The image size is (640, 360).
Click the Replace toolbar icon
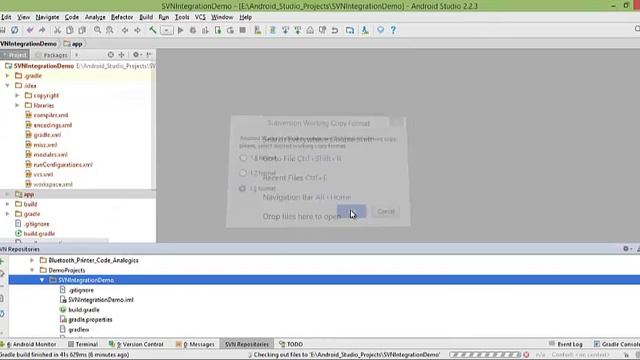click(109, 30)
